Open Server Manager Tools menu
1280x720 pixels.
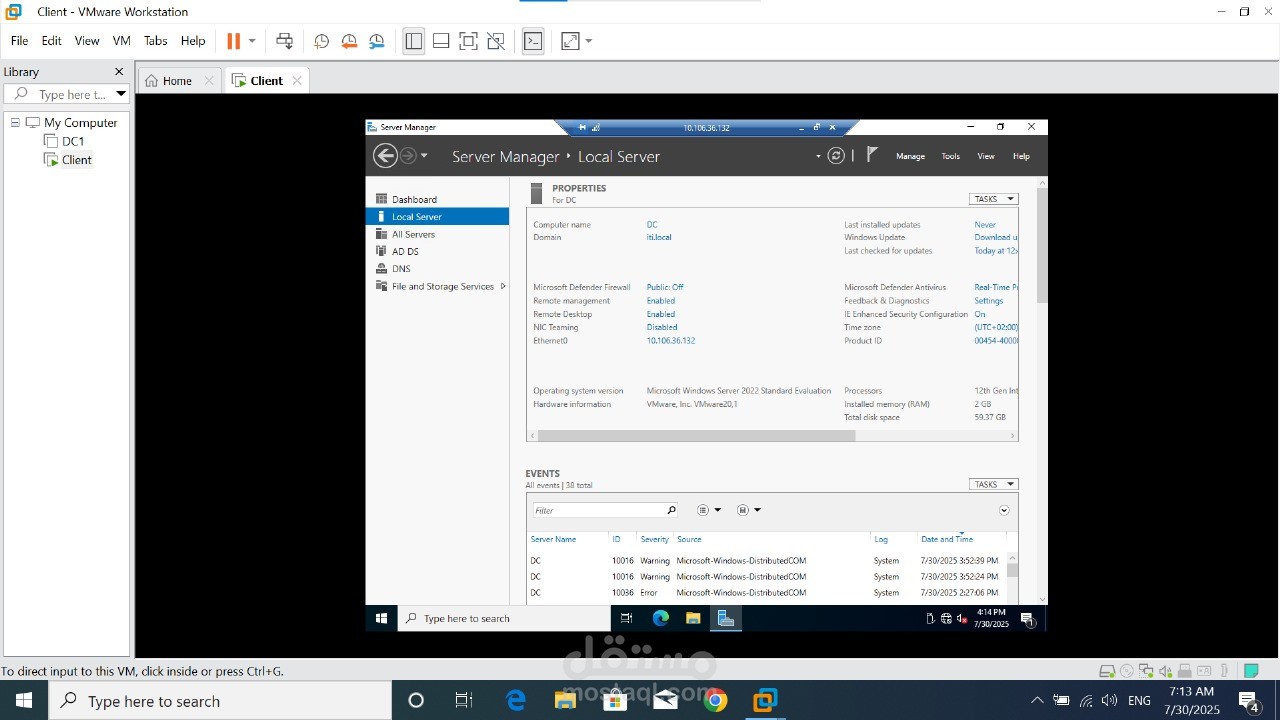[950, 156]
